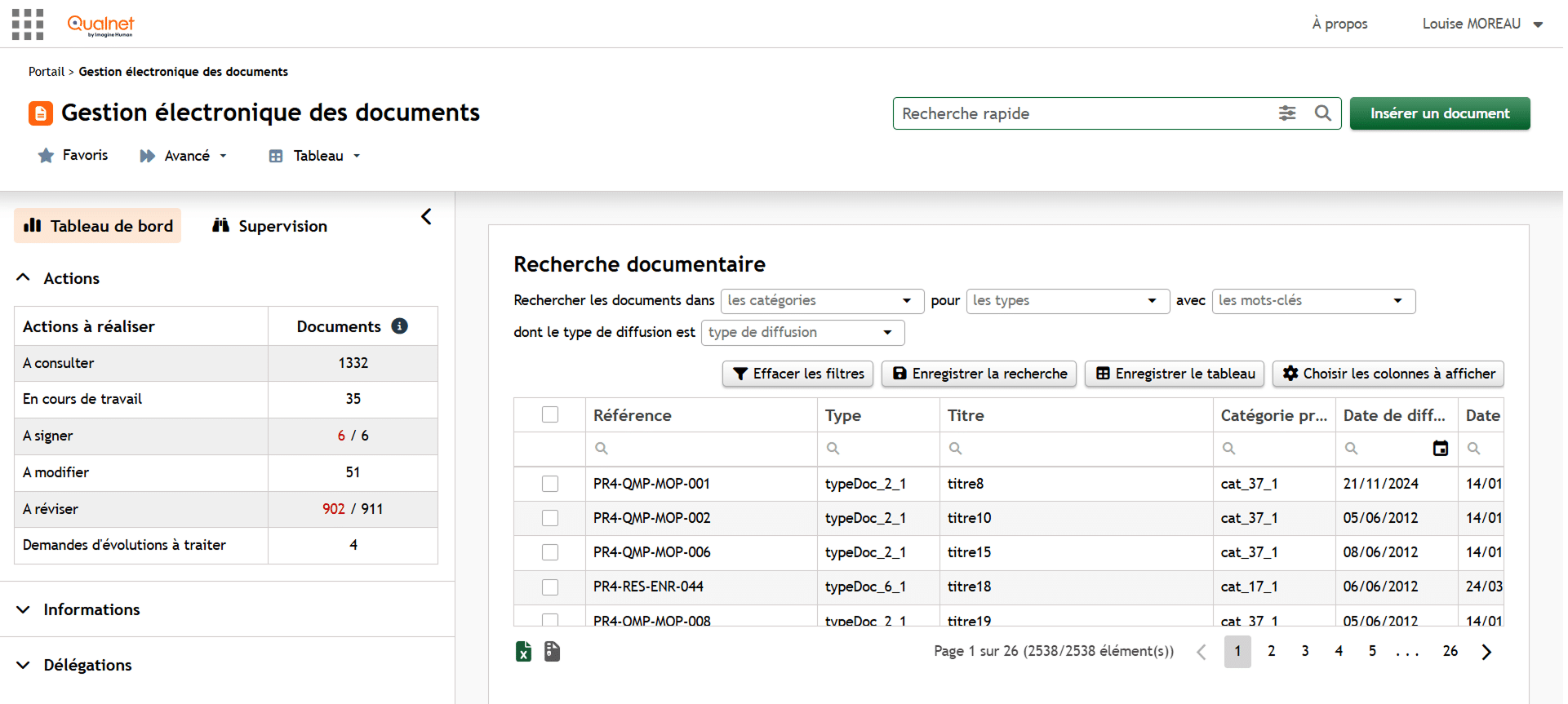Switch to Supervision tab
This screenshot has height=704, width=1568.
(269, 226)
